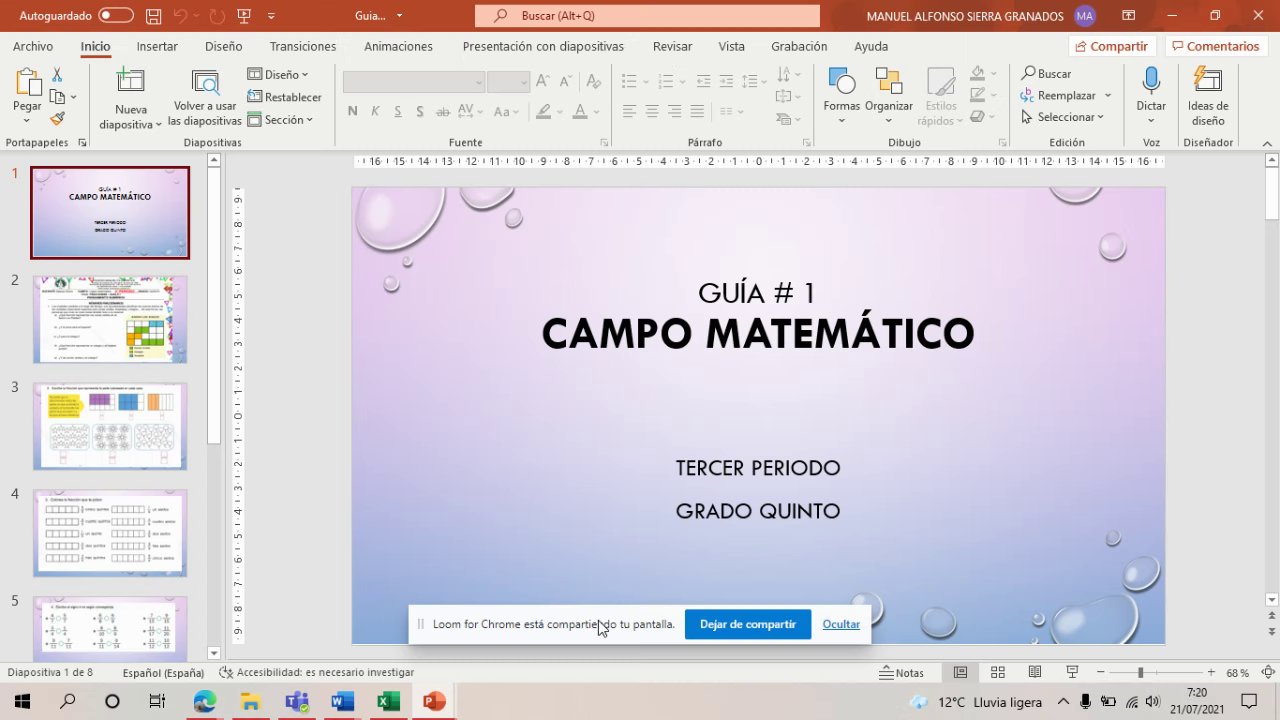Open PowerPoint from the Windows taskbar
Screen dimensions: 1280x720
pos(434,702)
